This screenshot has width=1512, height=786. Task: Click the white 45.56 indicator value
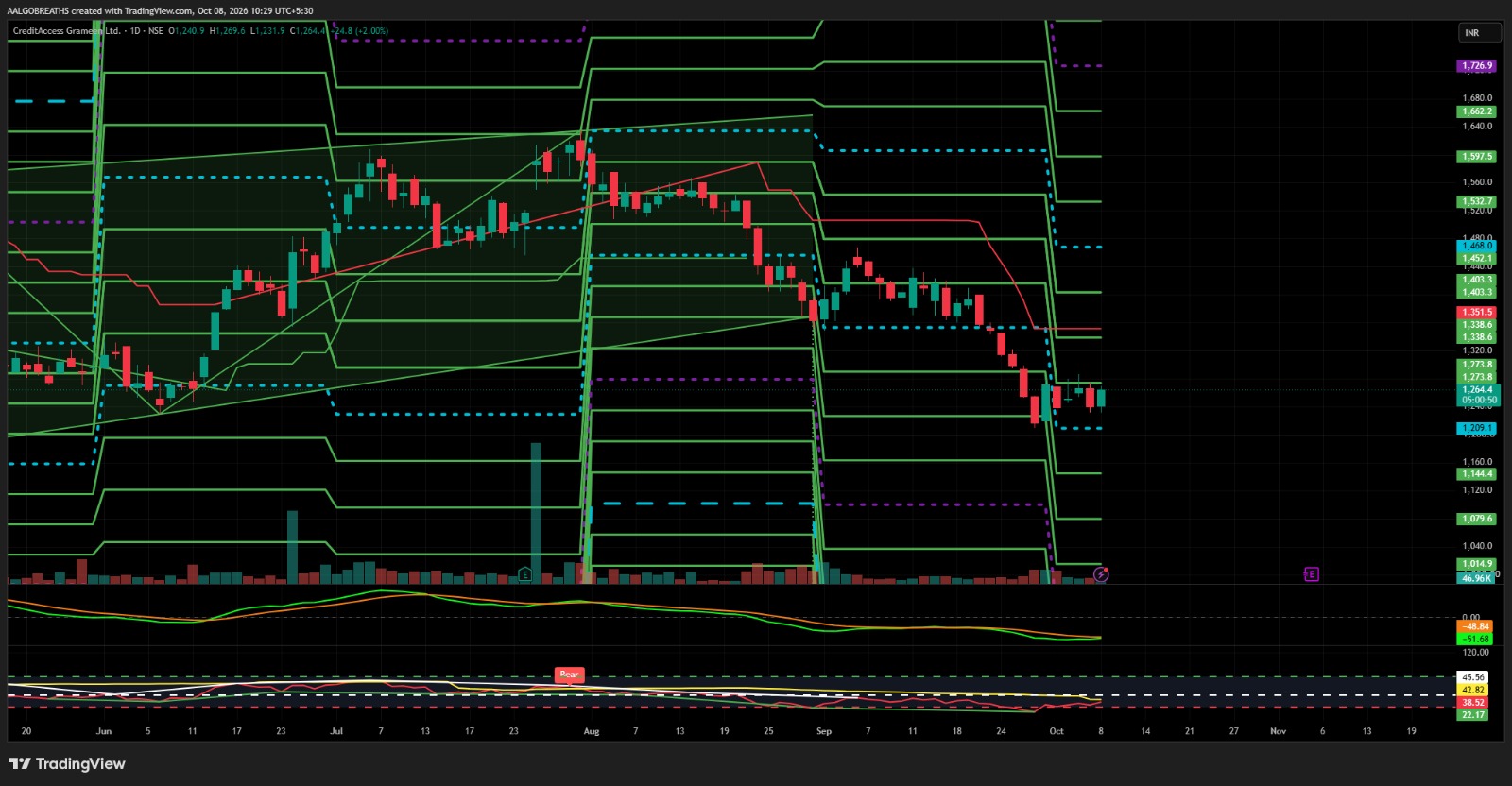click(1473, 677)
